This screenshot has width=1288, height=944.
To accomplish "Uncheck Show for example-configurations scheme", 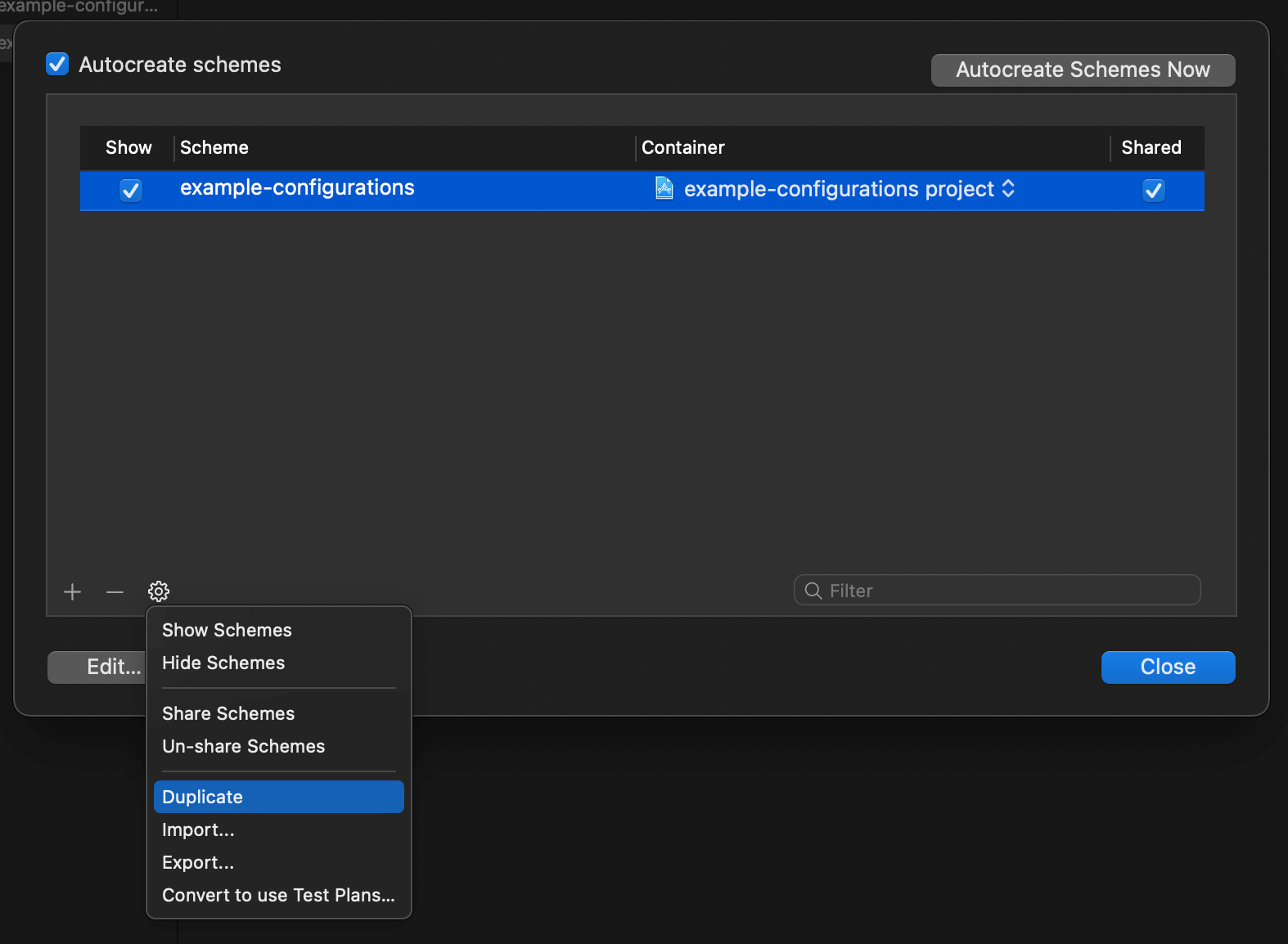I will [131, 191].
